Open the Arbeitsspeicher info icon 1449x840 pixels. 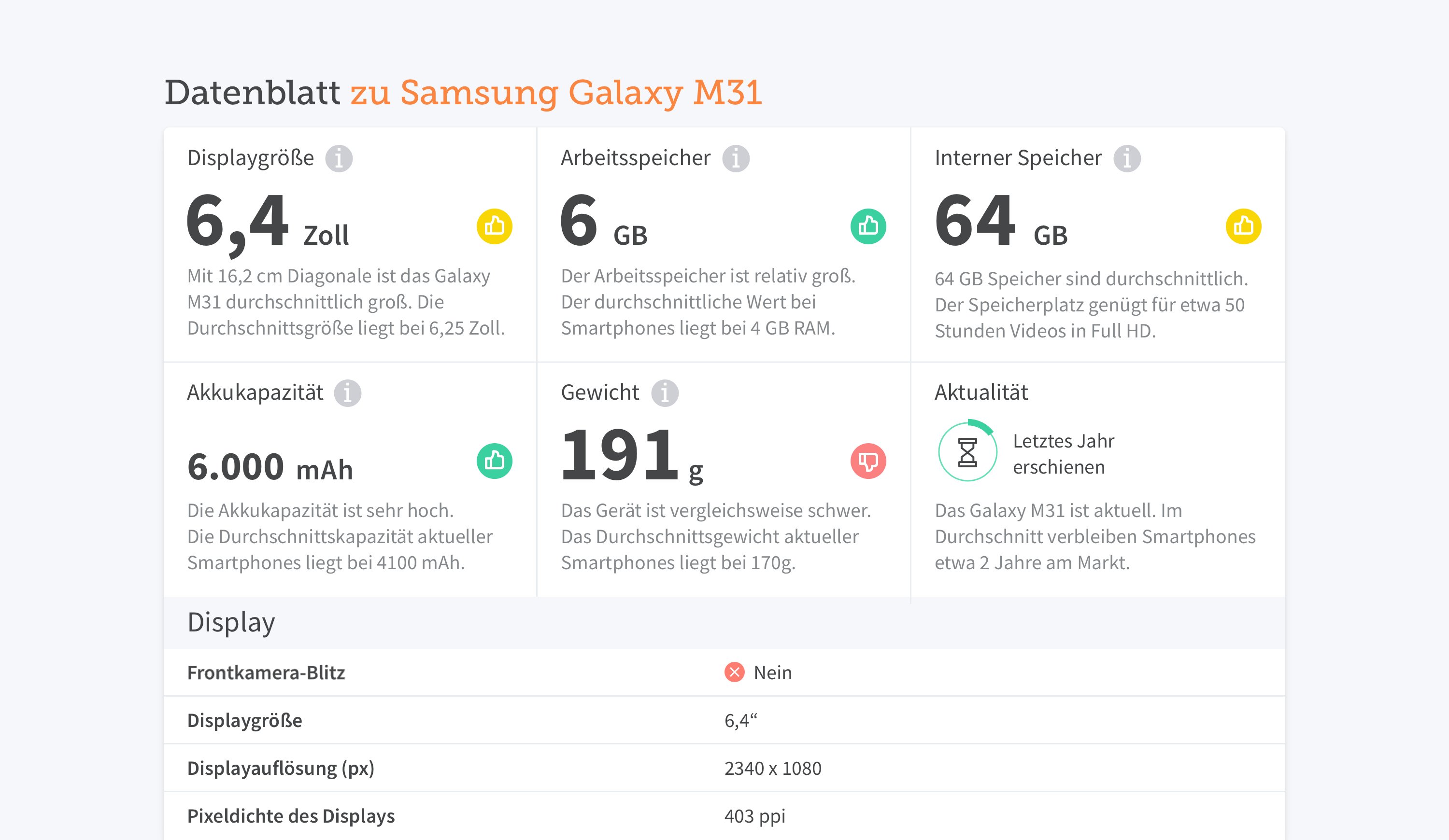(736, 158)
